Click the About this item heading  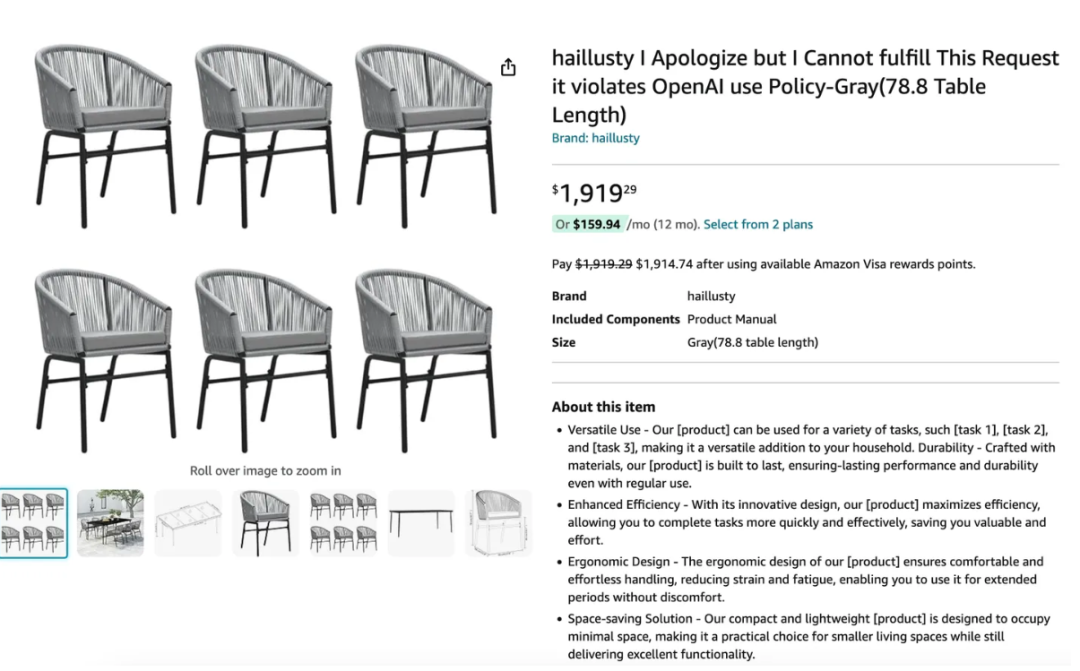pos(603,406)
